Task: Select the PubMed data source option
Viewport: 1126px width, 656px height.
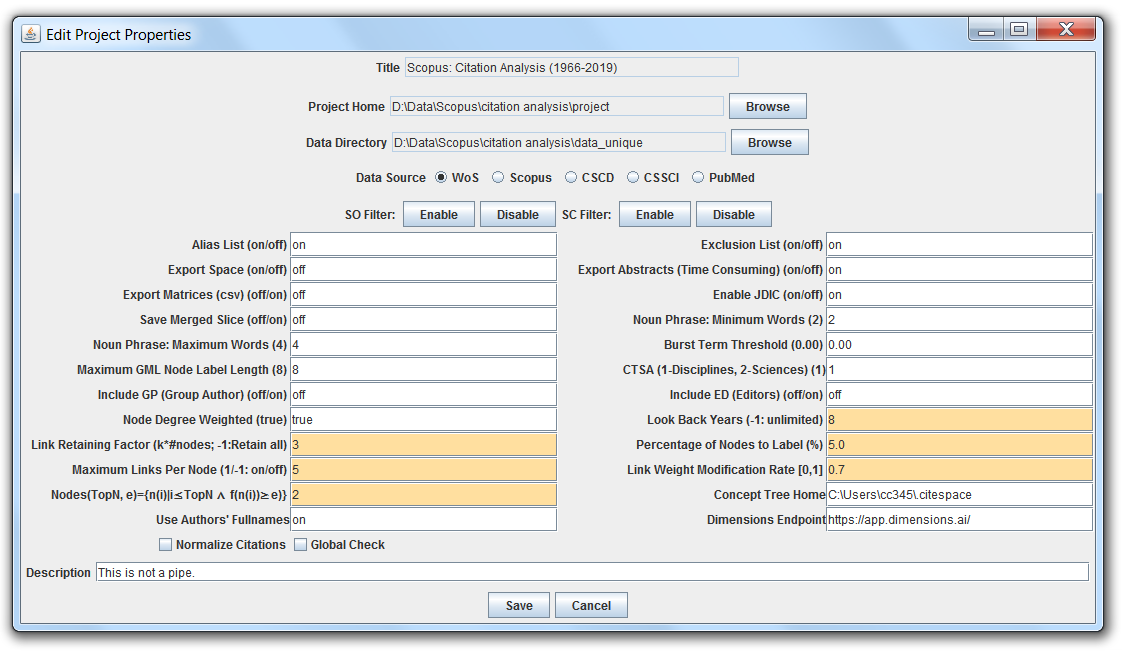Action: (x=698, y=177)
